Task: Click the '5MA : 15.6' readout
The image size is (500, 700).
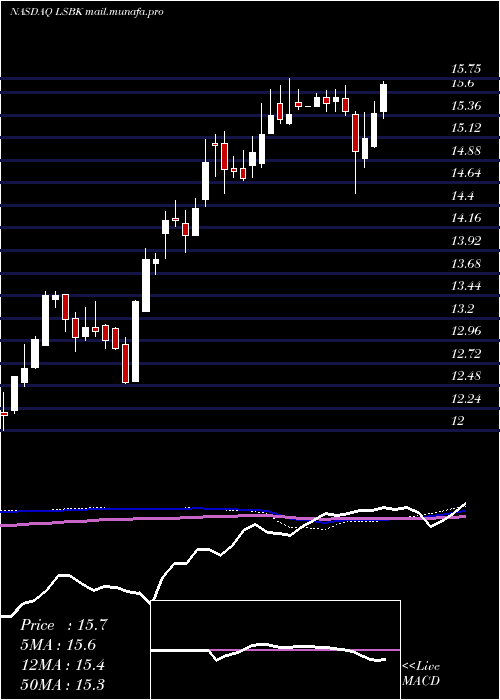Action: 58,645
